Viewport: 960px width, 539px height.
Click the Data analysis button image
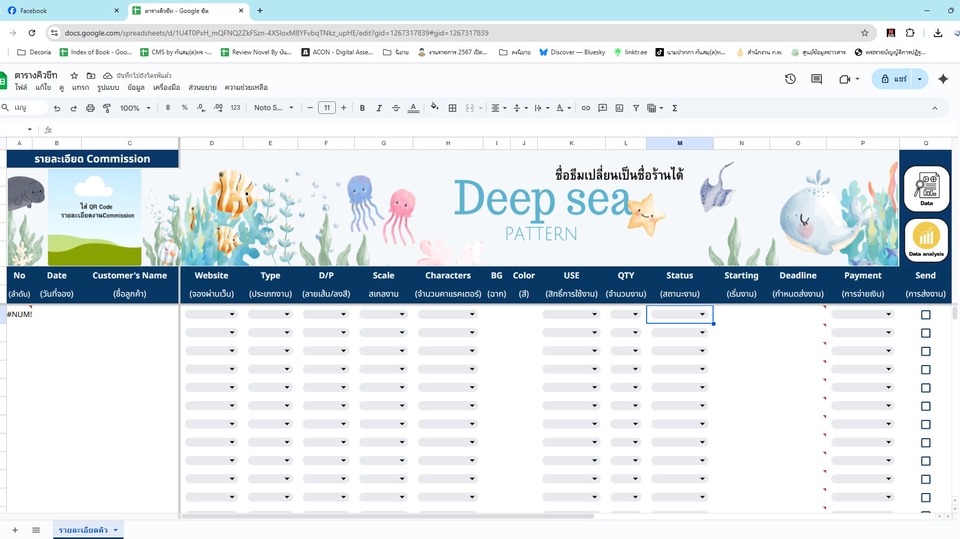tap(926, 240)
